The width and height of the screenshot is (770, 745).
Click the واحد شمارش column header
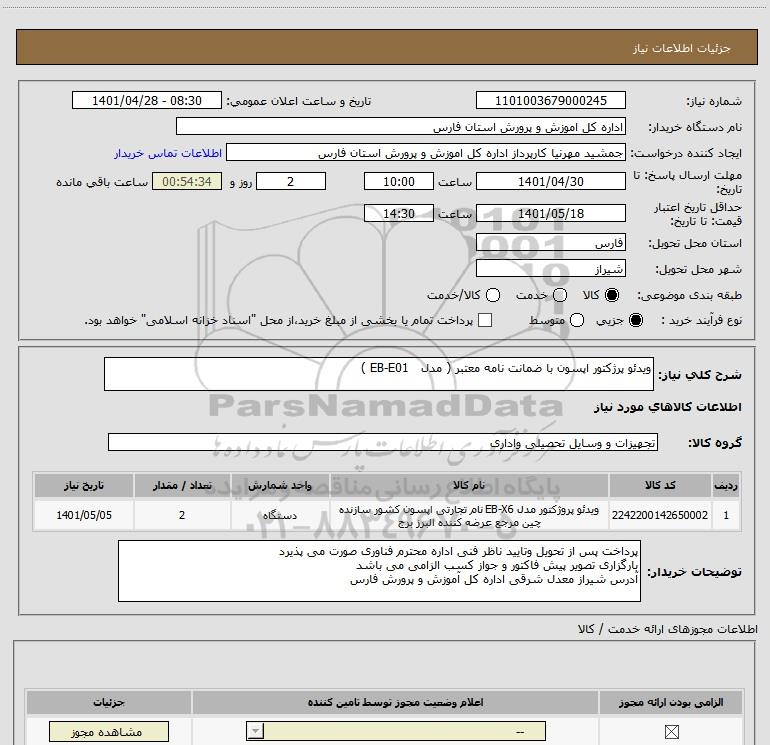click(x=280, y=485)
